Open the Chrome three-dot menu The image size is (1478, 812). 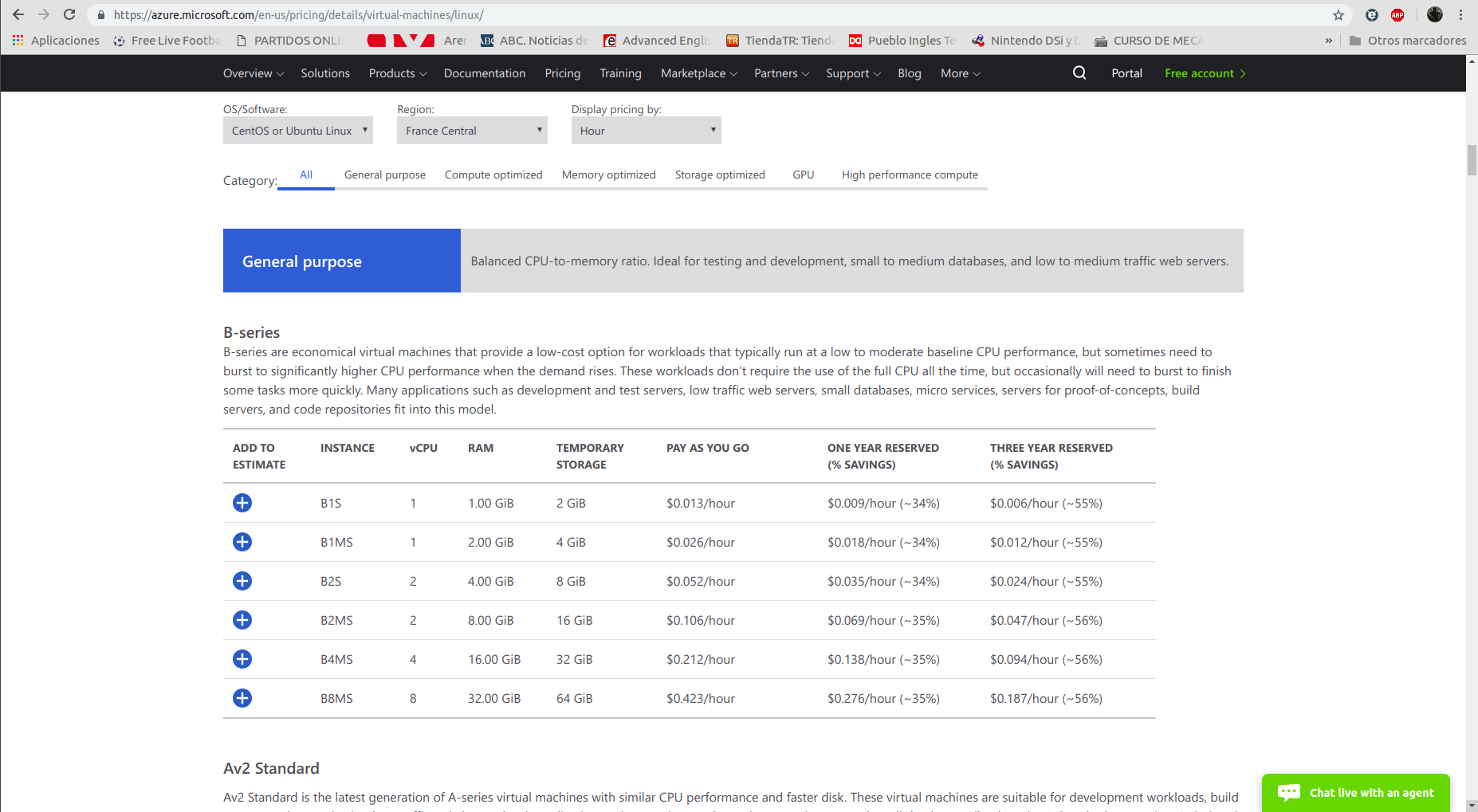[x=1460, y=14]
